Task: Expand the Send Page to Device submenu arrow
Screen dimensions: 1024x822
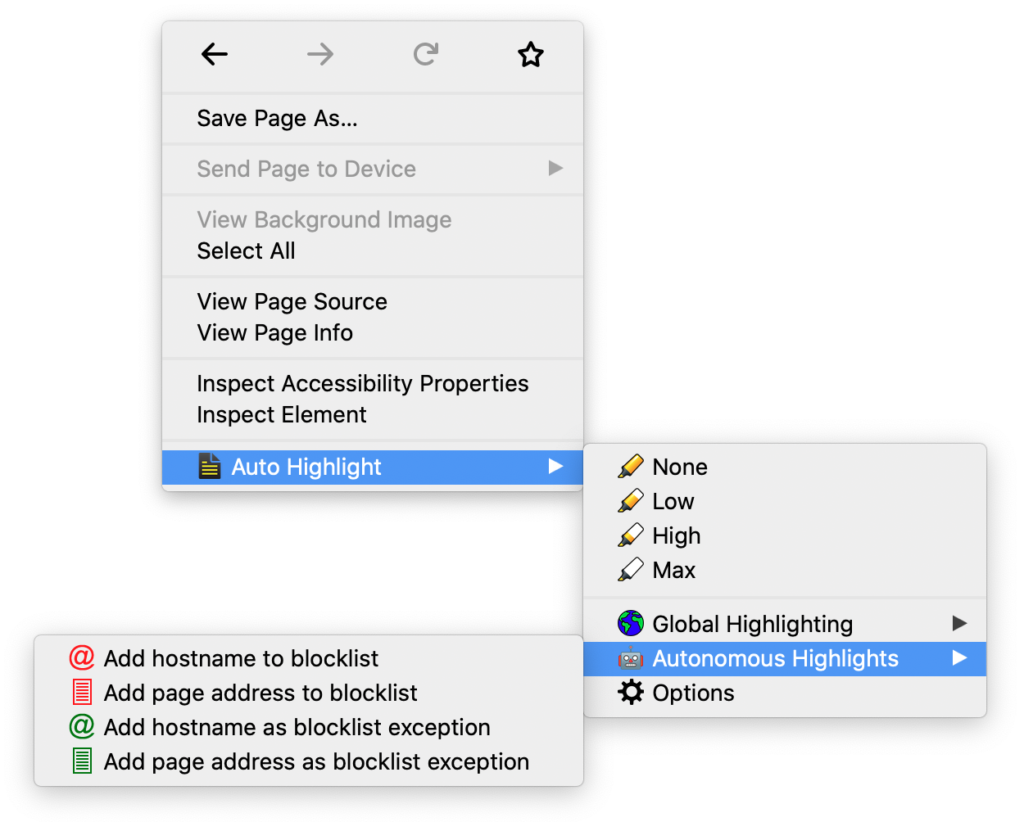Action: [x=555, y=168]
